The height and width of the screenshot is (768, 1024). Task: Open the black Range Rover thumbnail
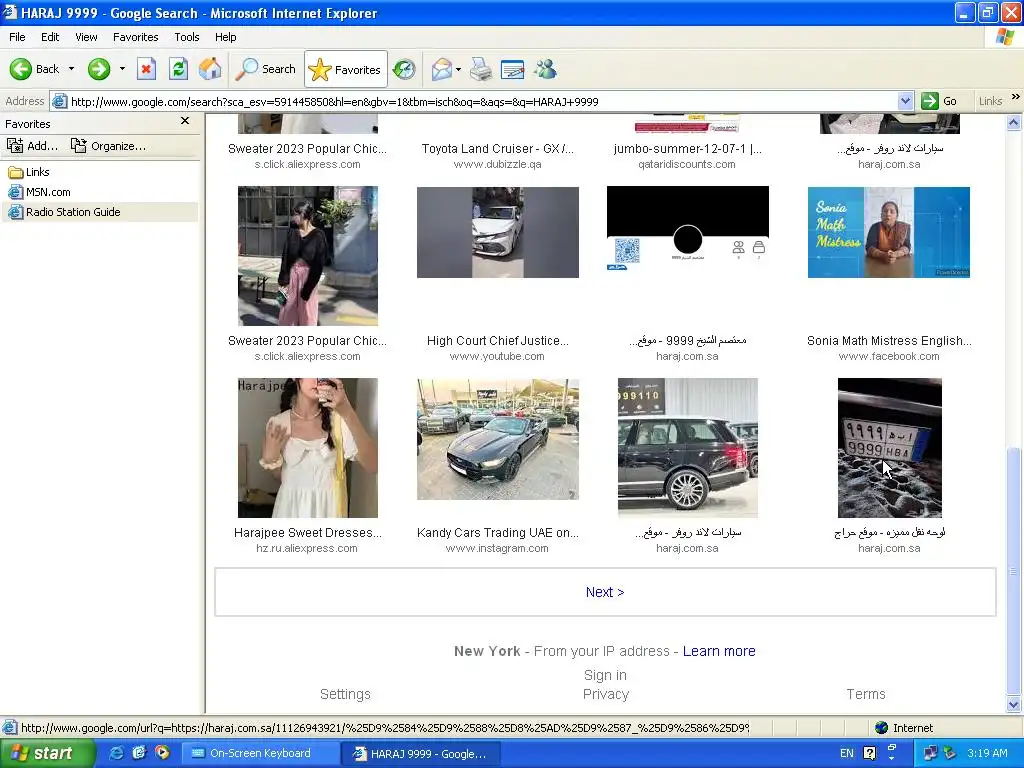[x=688, y=448]
